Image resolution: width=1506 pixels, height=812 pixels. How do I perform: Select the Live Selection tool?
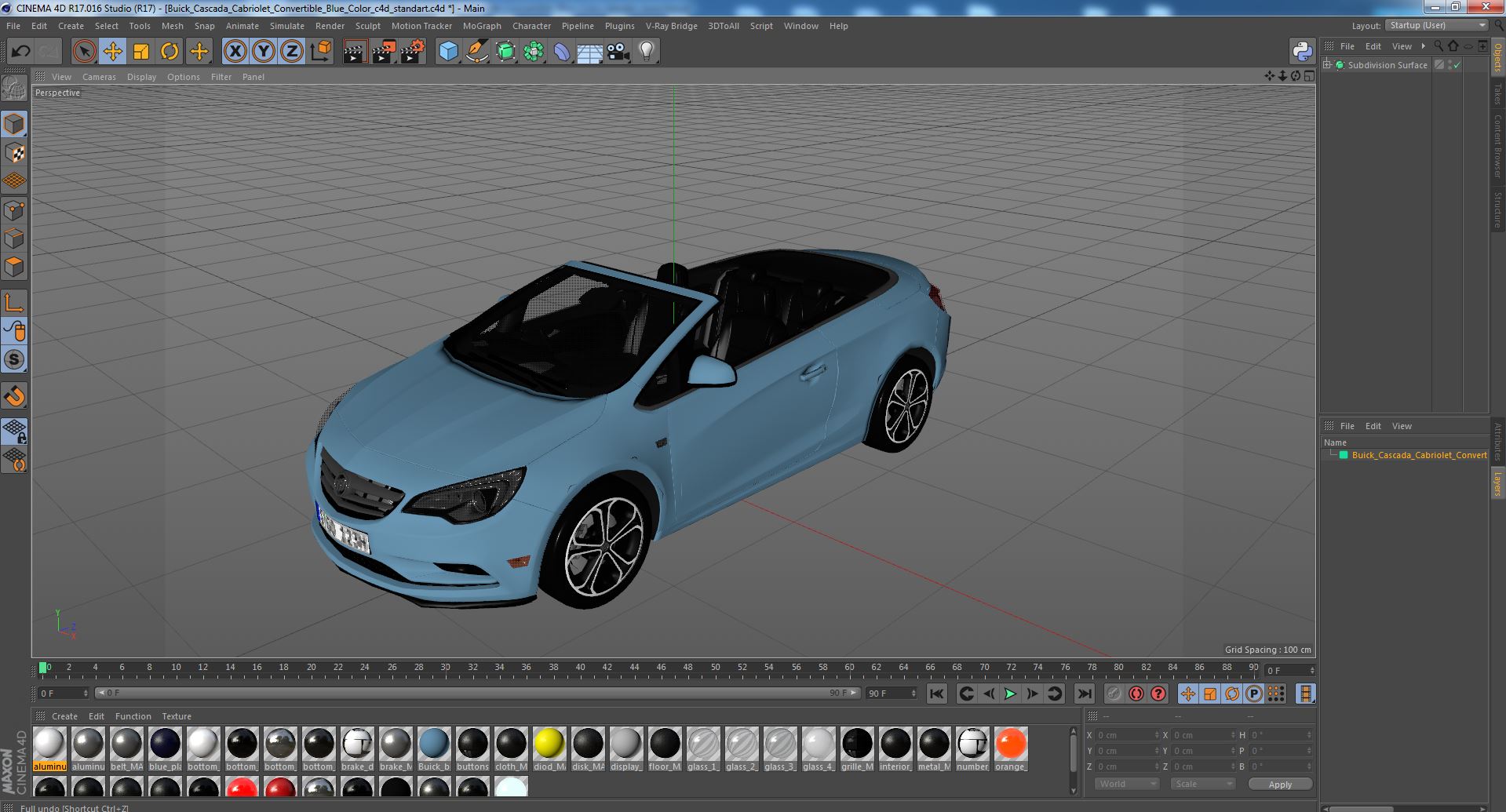pos(84,52)
